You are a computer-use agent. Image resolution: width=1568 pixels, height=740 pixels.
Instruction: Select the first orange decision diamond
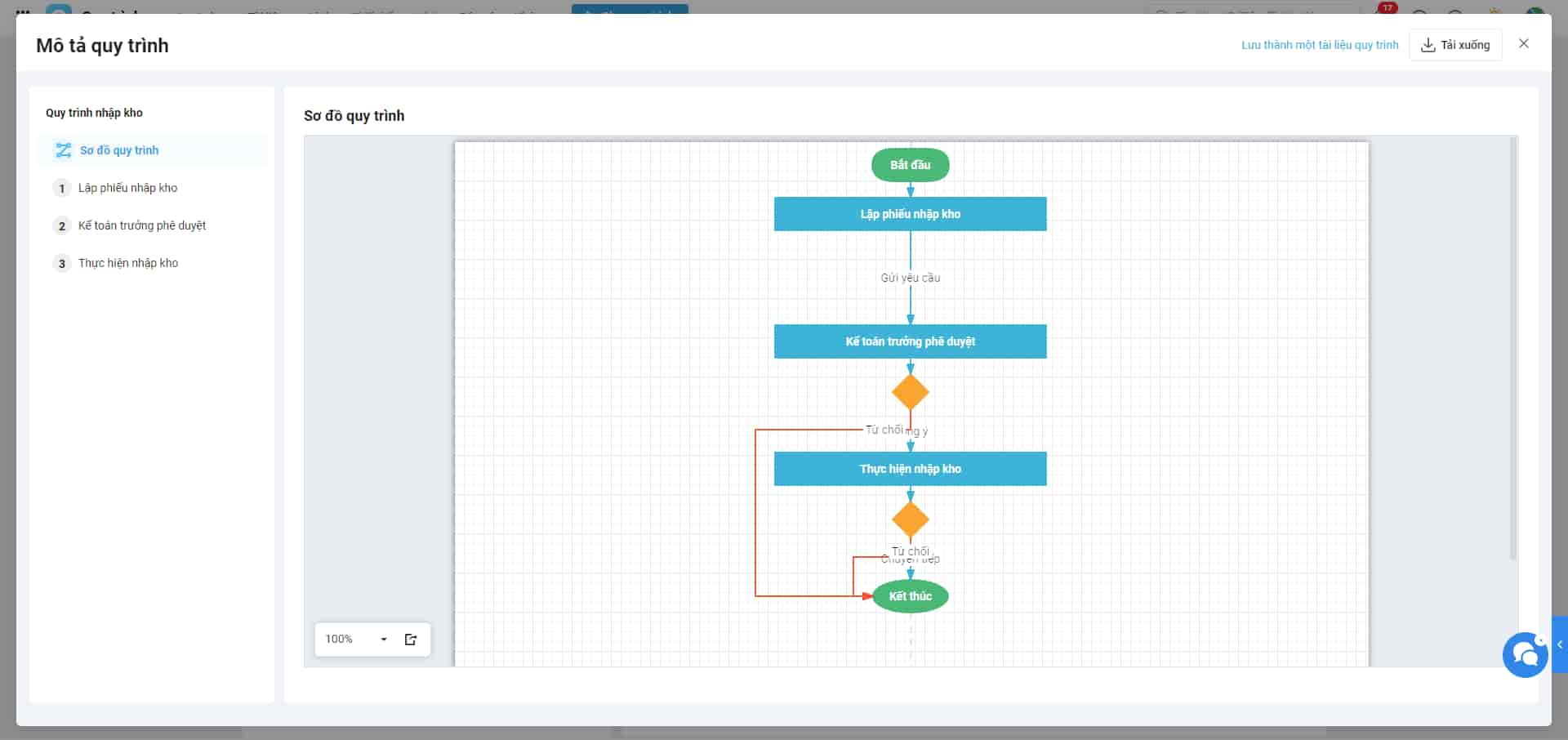point(910,392)
